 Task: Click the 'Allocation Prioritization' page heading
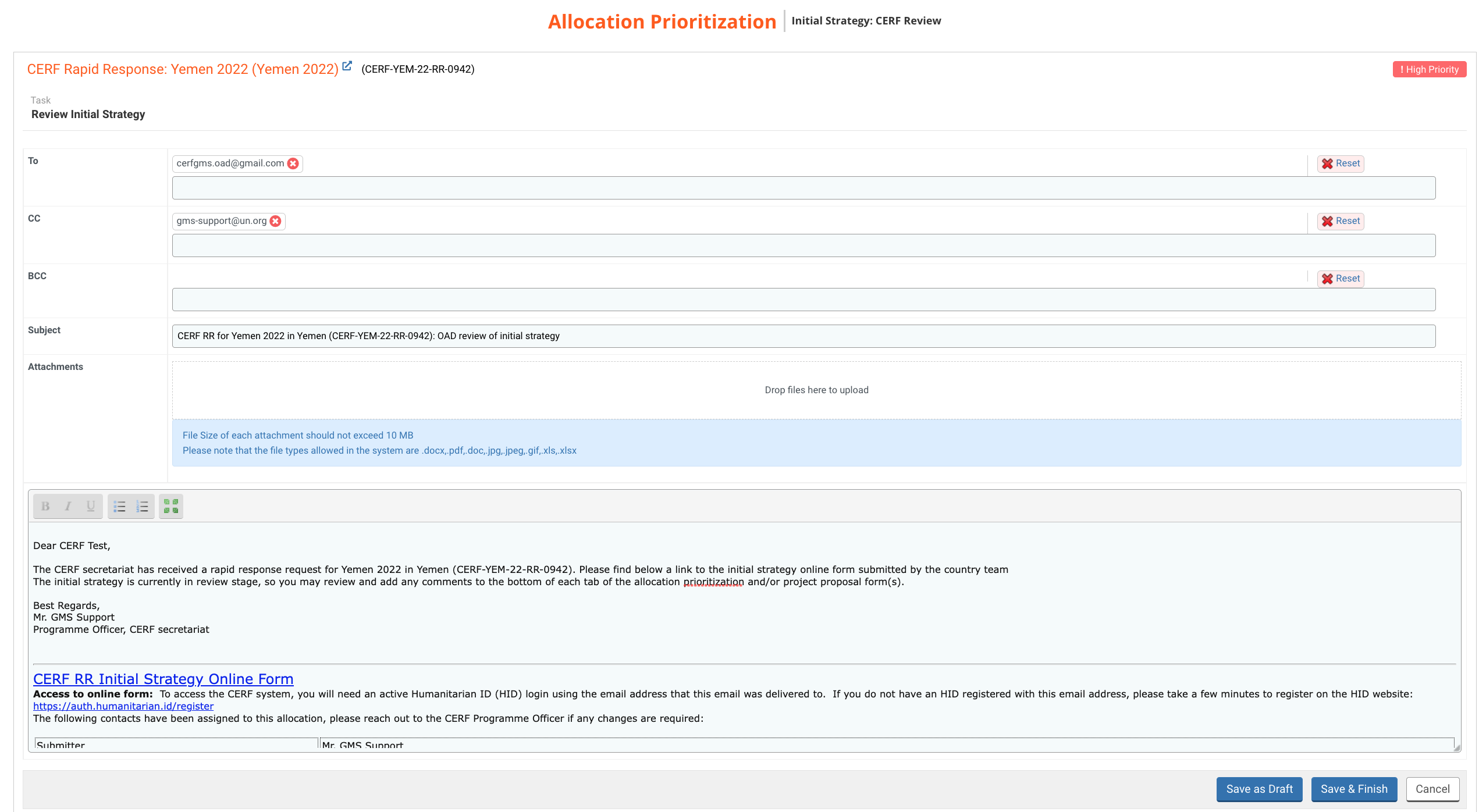662,22
